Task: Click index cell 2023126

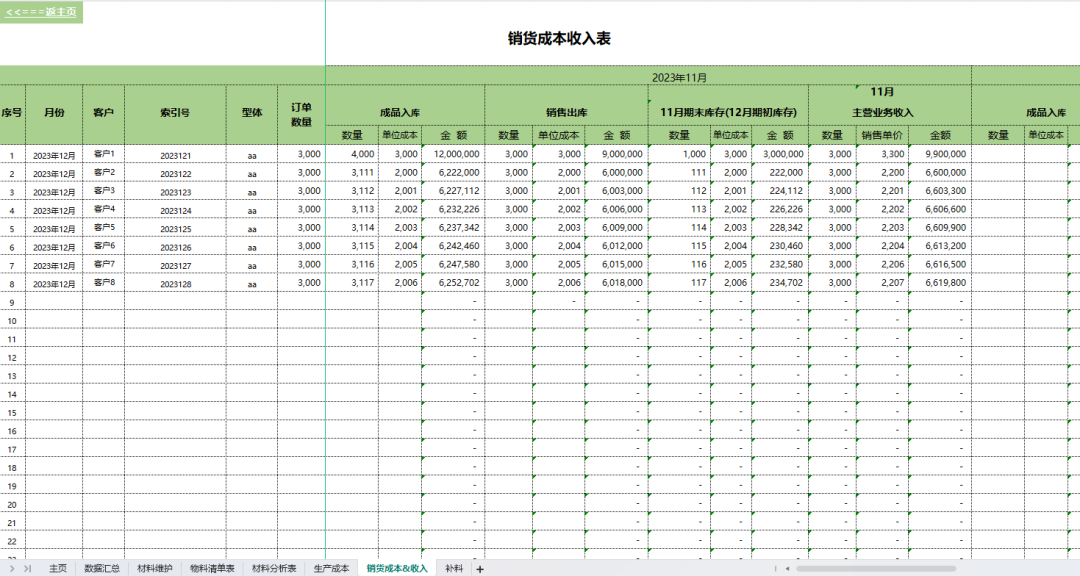Action: pos(176,247)
